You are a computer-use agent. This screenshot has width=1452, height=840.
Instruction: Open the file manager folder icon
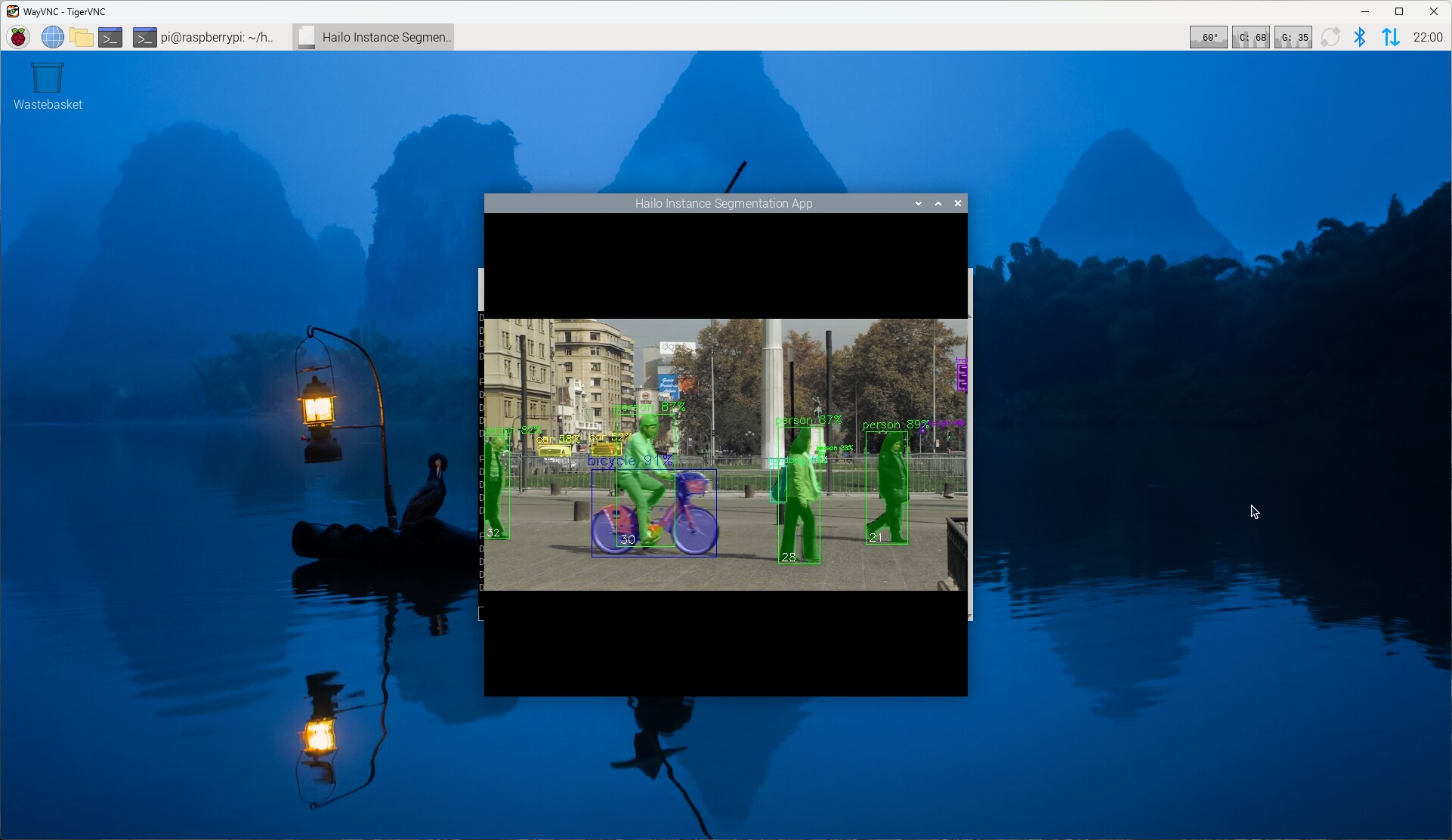pos(81,37)
